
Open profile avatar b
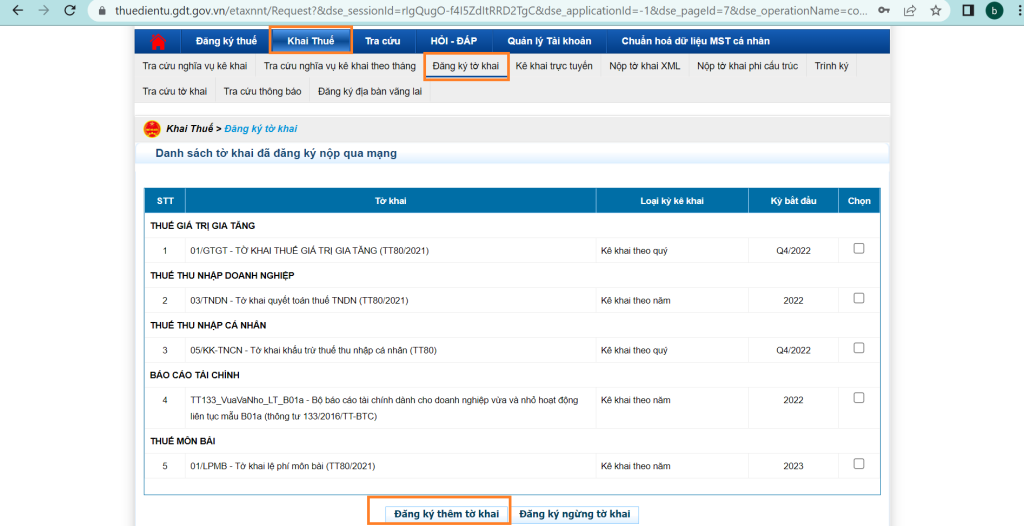click(x=994, y=10)
